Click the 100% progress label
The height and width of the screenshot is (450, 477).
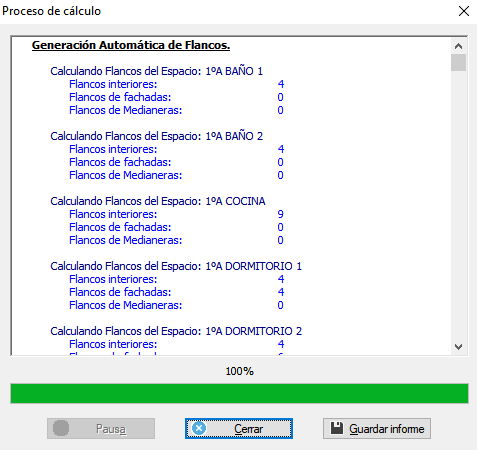click(x=239, y=371)
